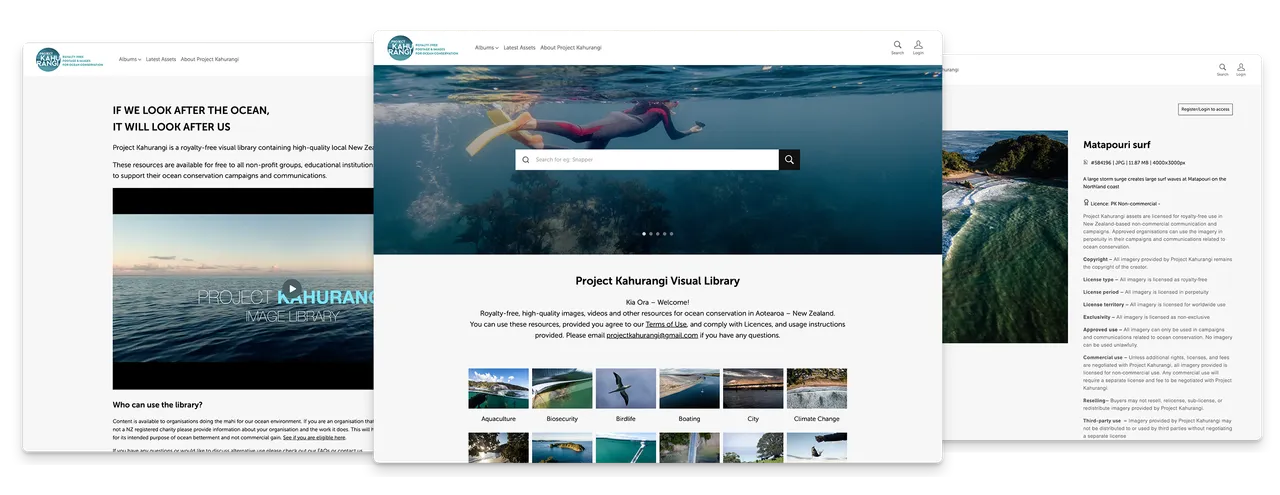
Task: Click the Aquaculture album label
Action: pos(498,419)
